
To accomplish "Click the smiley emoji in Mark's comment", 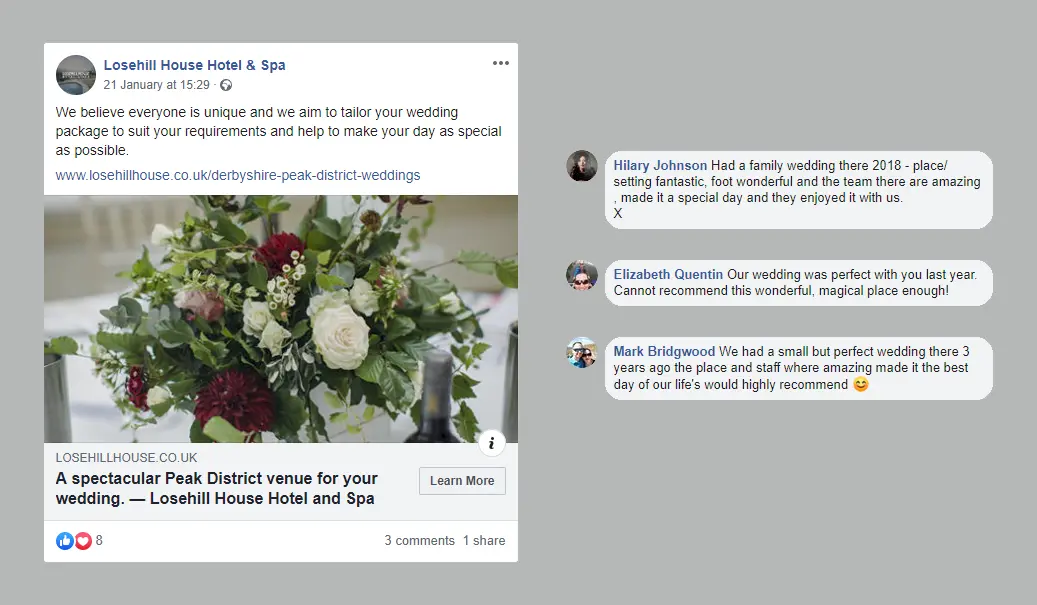I will 860,384.
